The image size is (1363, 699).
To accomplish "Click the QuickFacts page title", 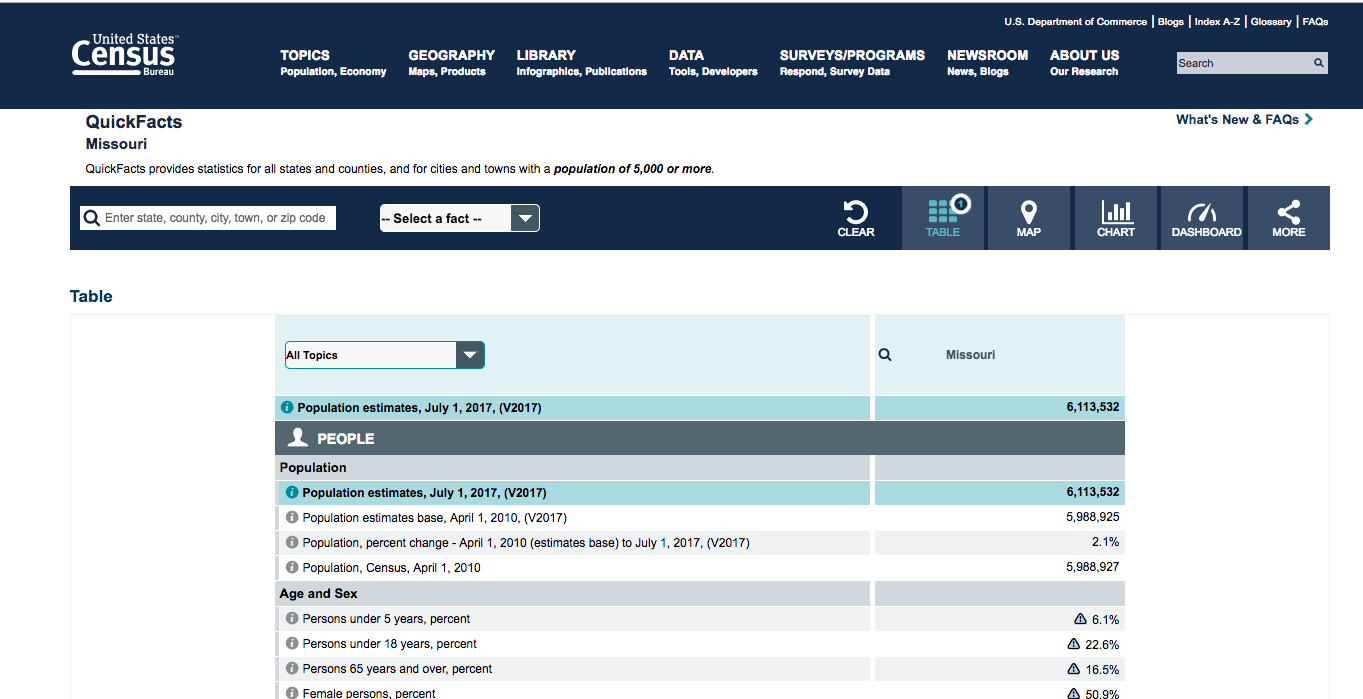I will pos(134,122).
